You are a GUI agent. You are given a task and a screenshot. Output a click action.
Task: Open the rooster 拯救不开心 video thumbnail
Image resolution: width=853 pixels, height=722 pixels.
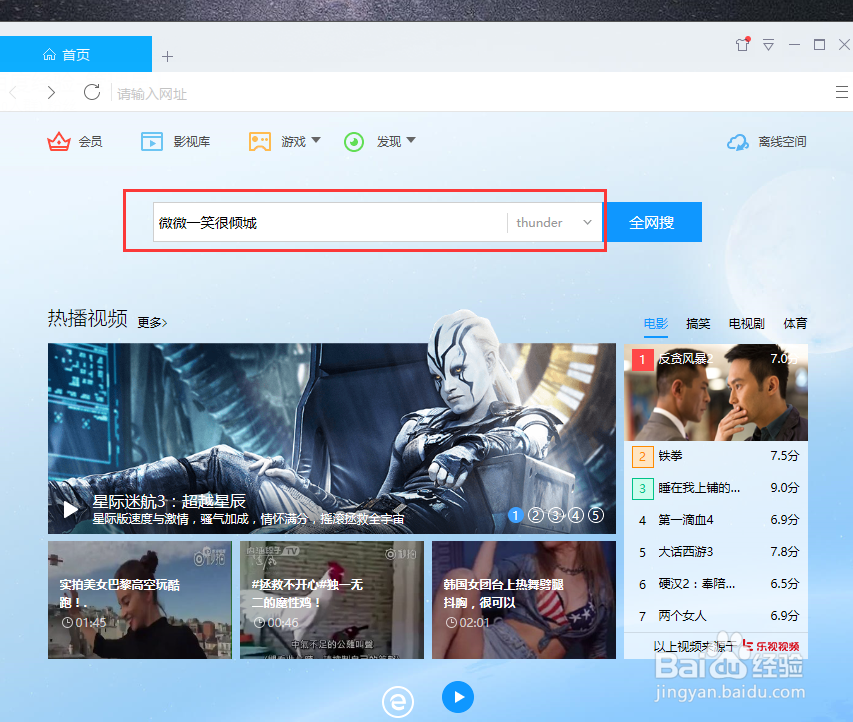332,600
